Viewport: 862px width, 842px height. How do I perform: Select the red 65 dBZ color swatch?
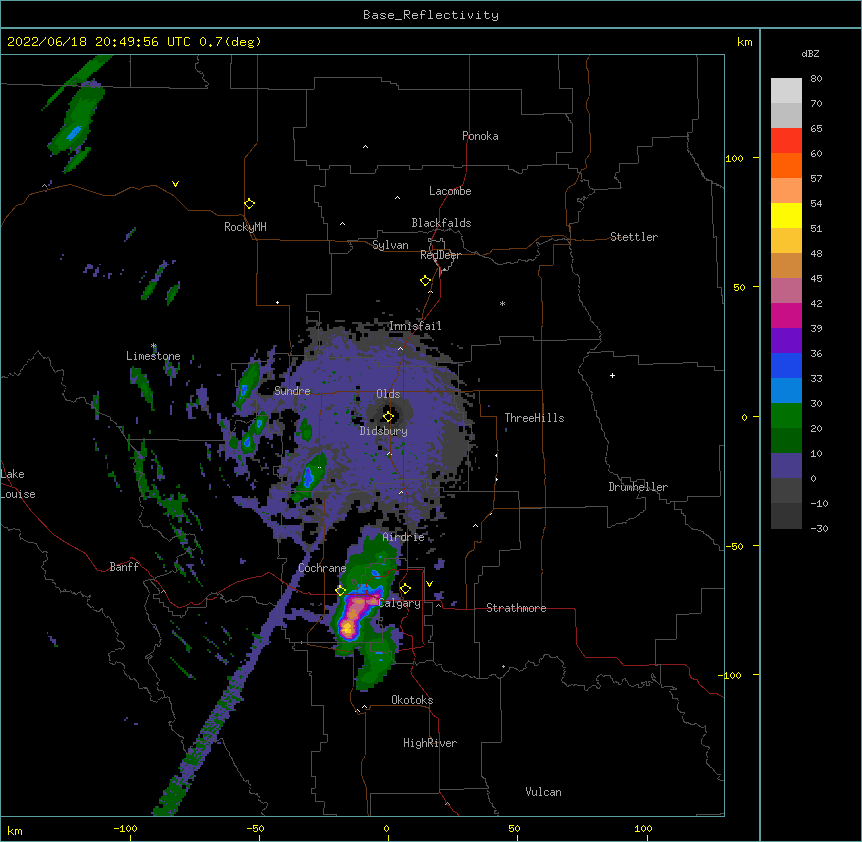click(786, 140)
